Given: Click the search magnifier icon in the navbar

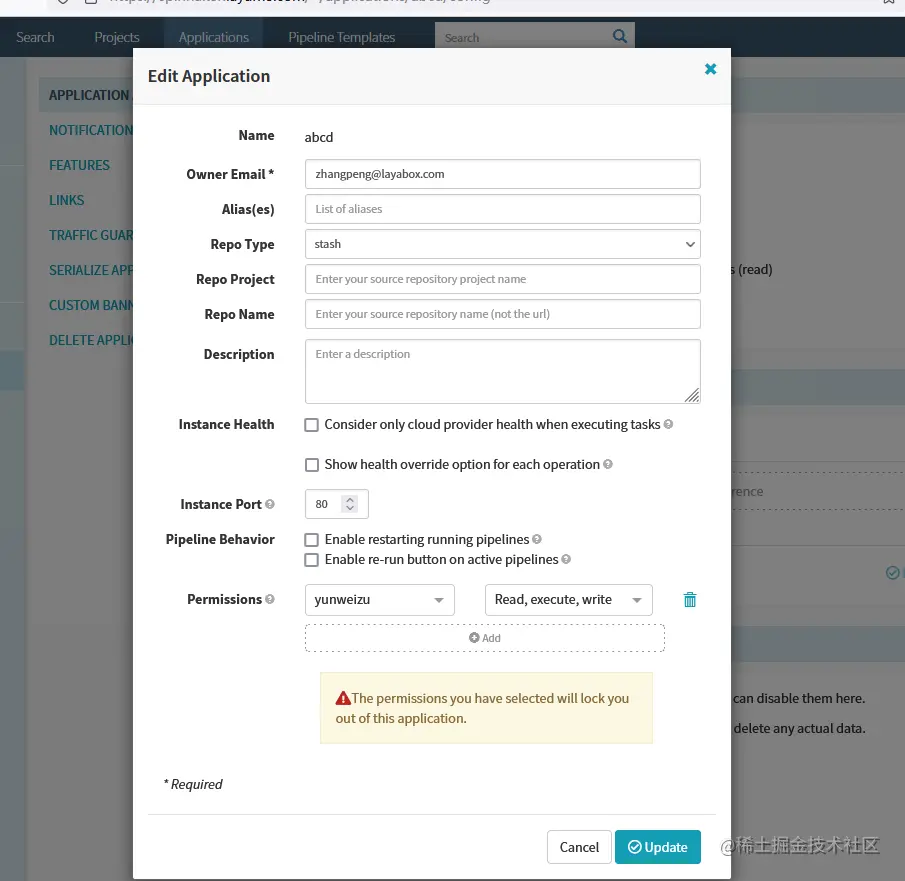Looking at the screenshot, I should pos(619,36).
